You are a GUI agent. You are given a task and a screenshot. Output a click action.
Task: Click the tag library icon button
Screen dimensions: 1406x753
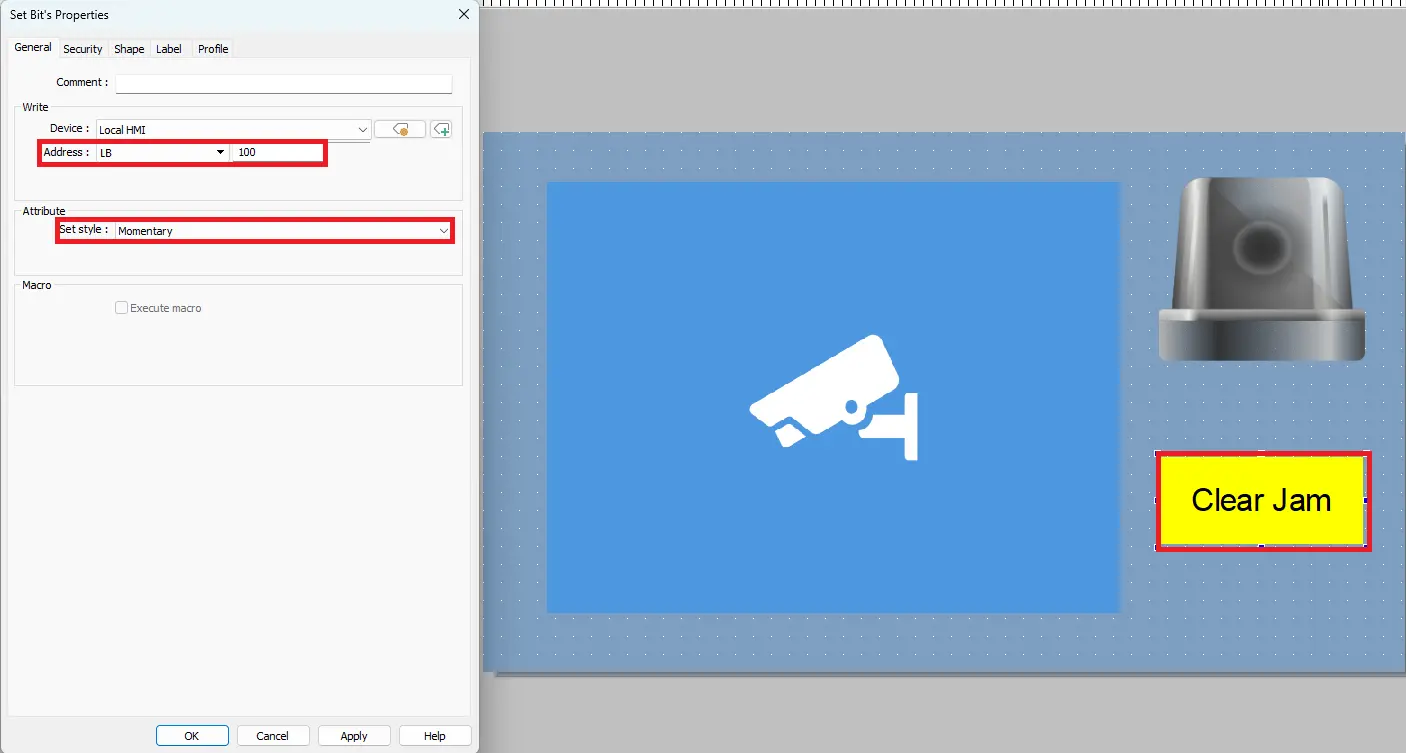click(400, 129)
